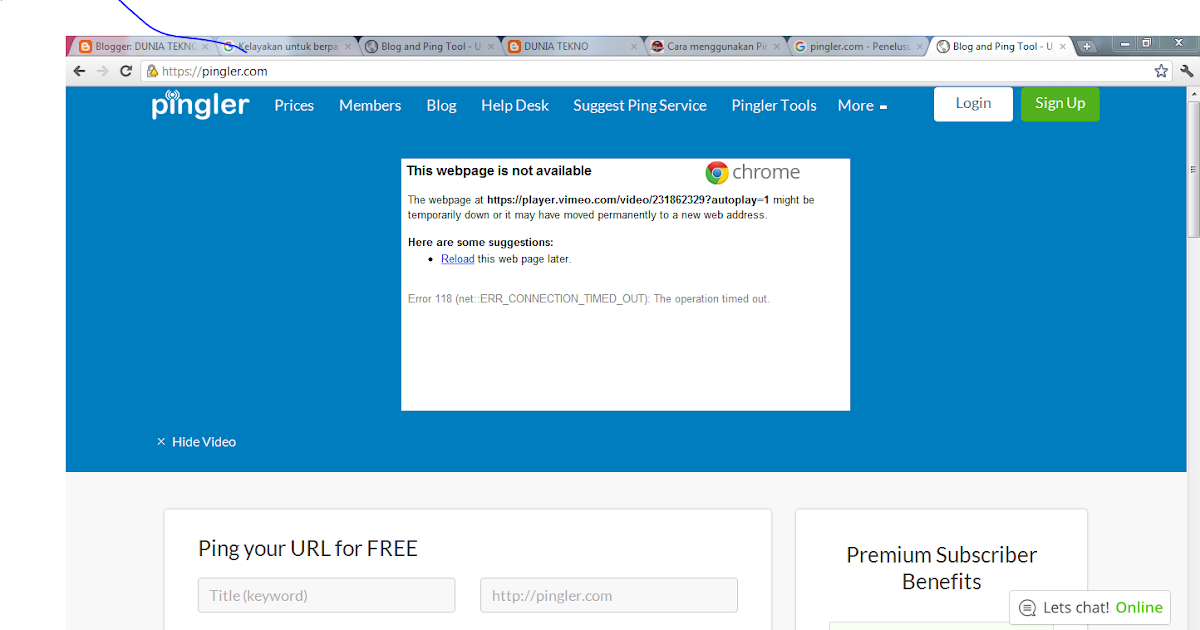Viewport: 1200px width, 630px height.
Task: Click the browser forward arrow
Action: pyautogui.click(x=103, y=71)
